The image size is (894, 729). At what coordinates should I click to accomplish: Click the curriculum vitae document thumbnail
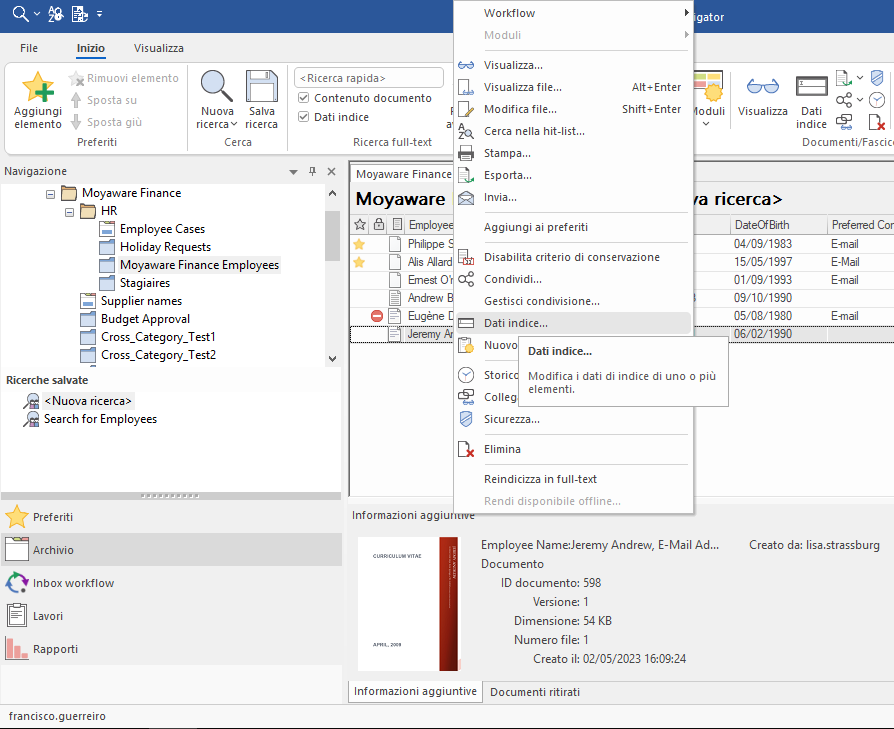(408, 603)
